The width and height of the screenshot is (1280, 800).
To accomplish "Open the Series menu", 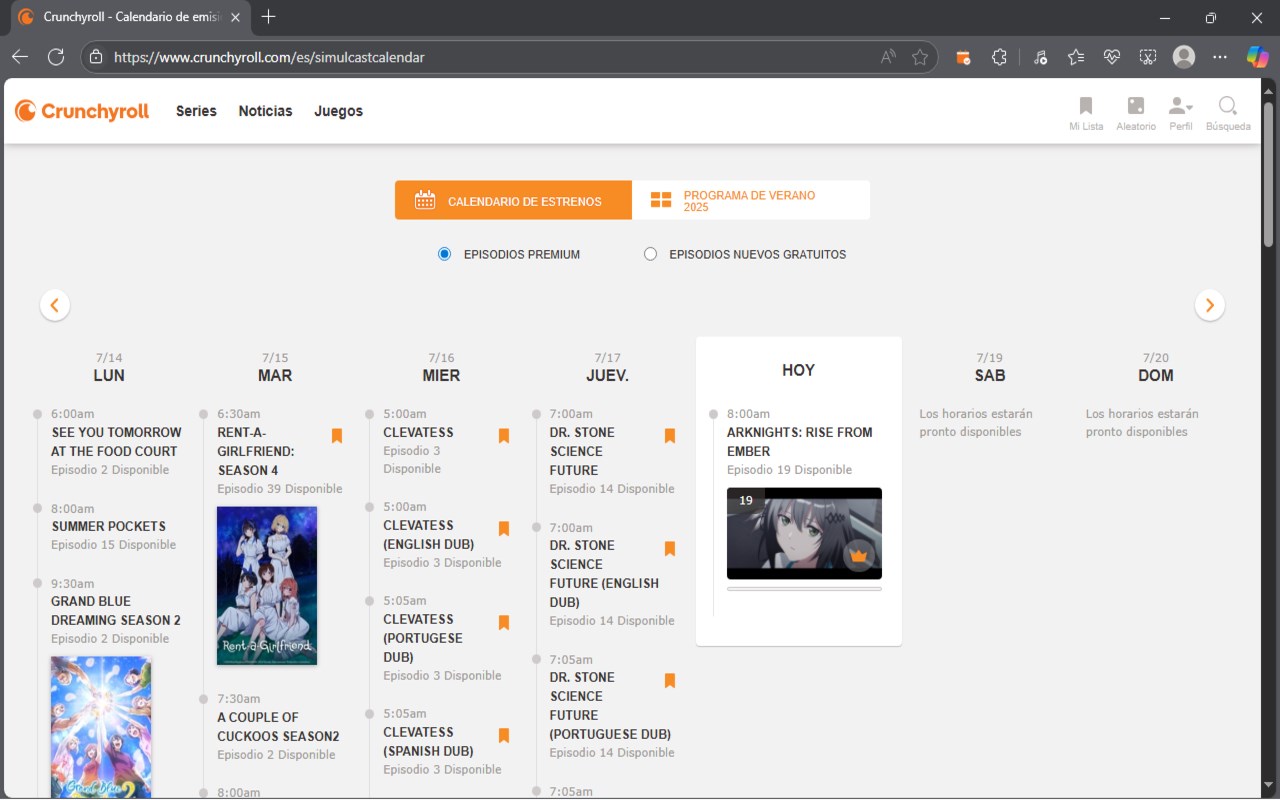I will (x=196, y=111).
